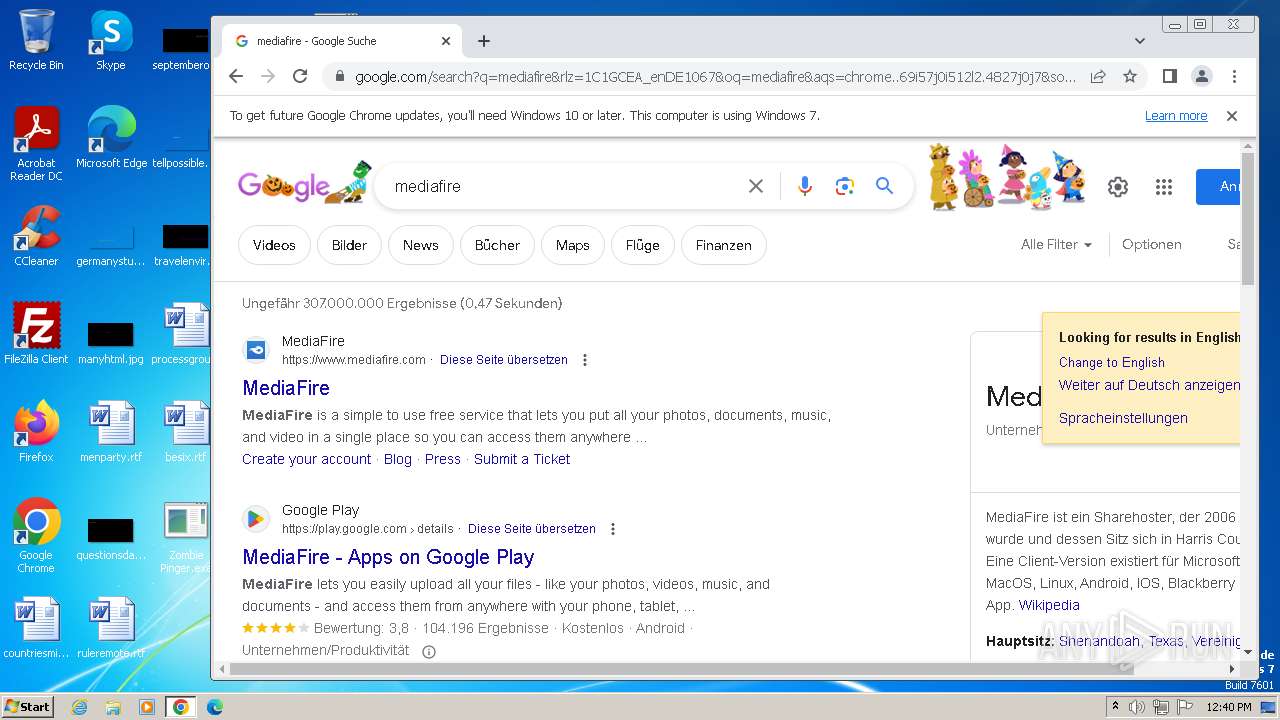Screen dimensions: 1280x720
Task: Expand the tab search chevron in Chrome
Action: click(1139, 41)
